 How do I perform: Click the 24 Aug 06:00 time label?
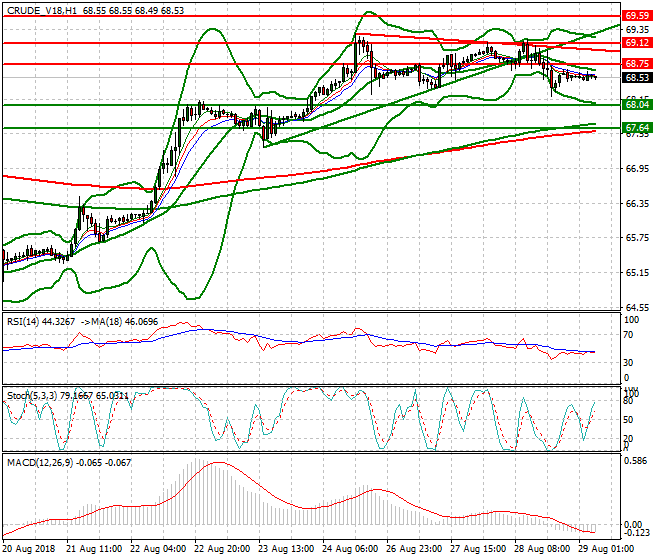(x=350, y=549)
